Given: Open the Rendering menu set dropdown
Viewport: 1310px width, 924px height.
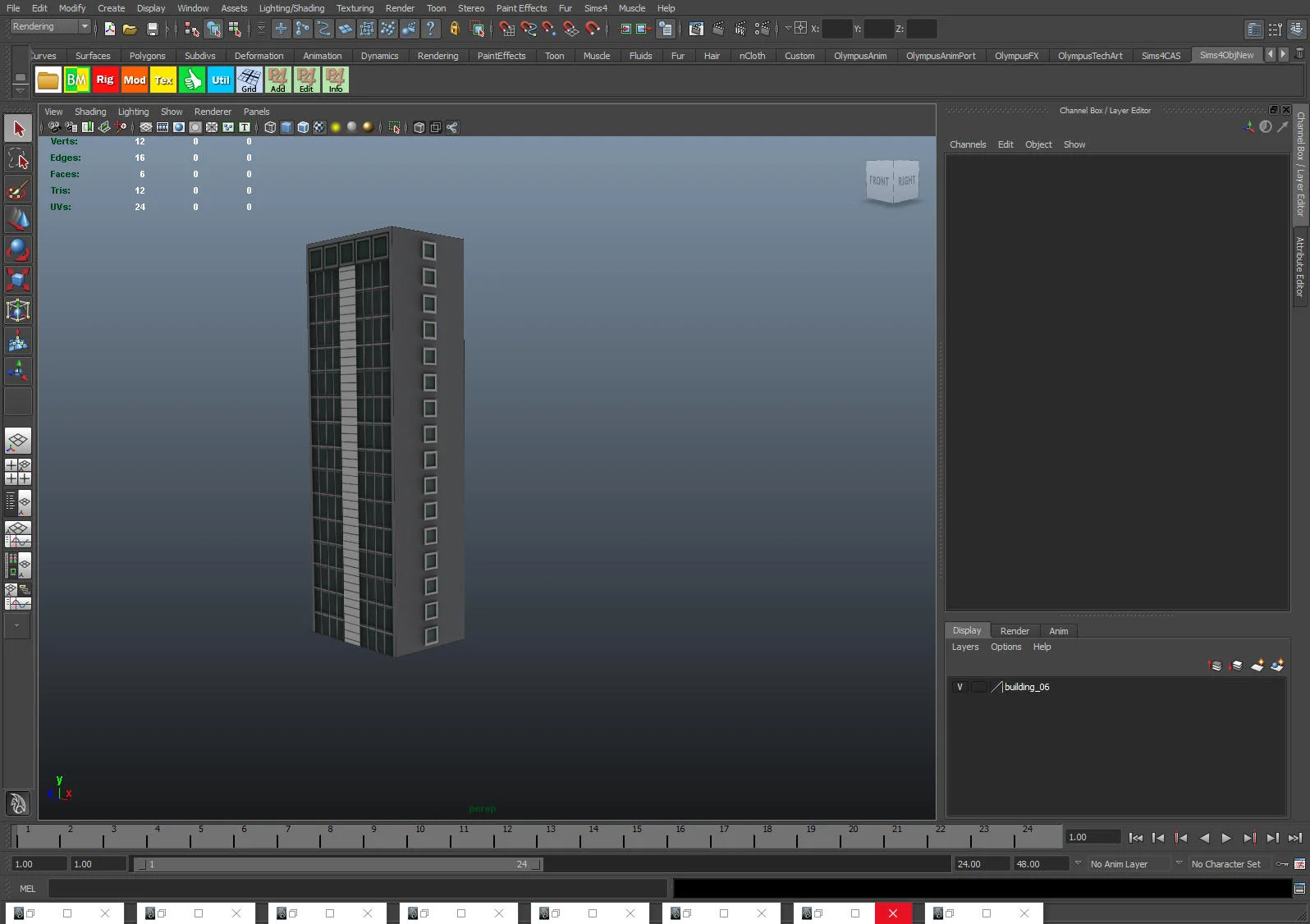Looking at the screenshot, I should click(50, 27).
